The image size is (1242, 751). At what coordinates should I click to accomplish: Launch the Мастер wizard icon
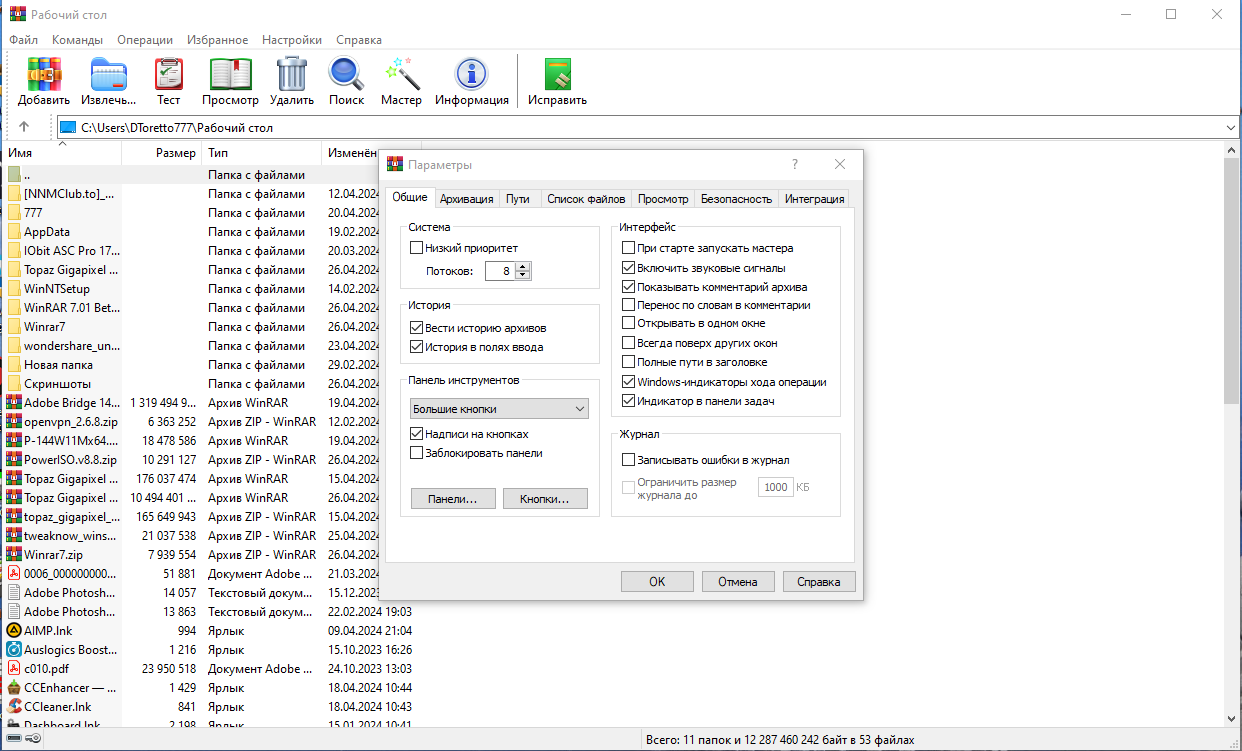401,74
